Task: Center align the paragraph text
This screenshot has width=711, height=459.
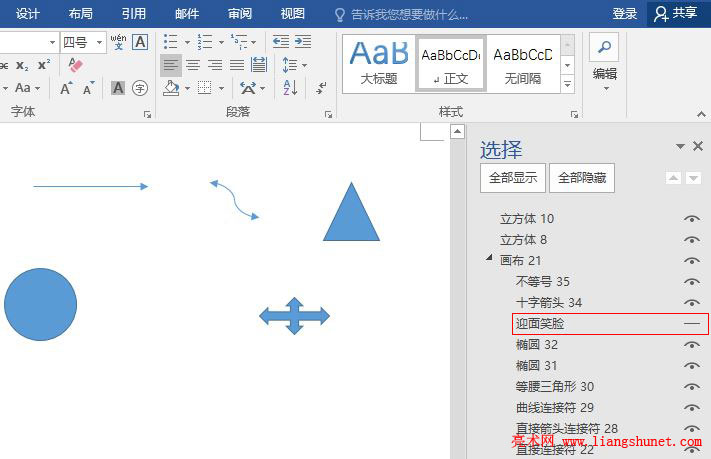Action: point(193,65)
